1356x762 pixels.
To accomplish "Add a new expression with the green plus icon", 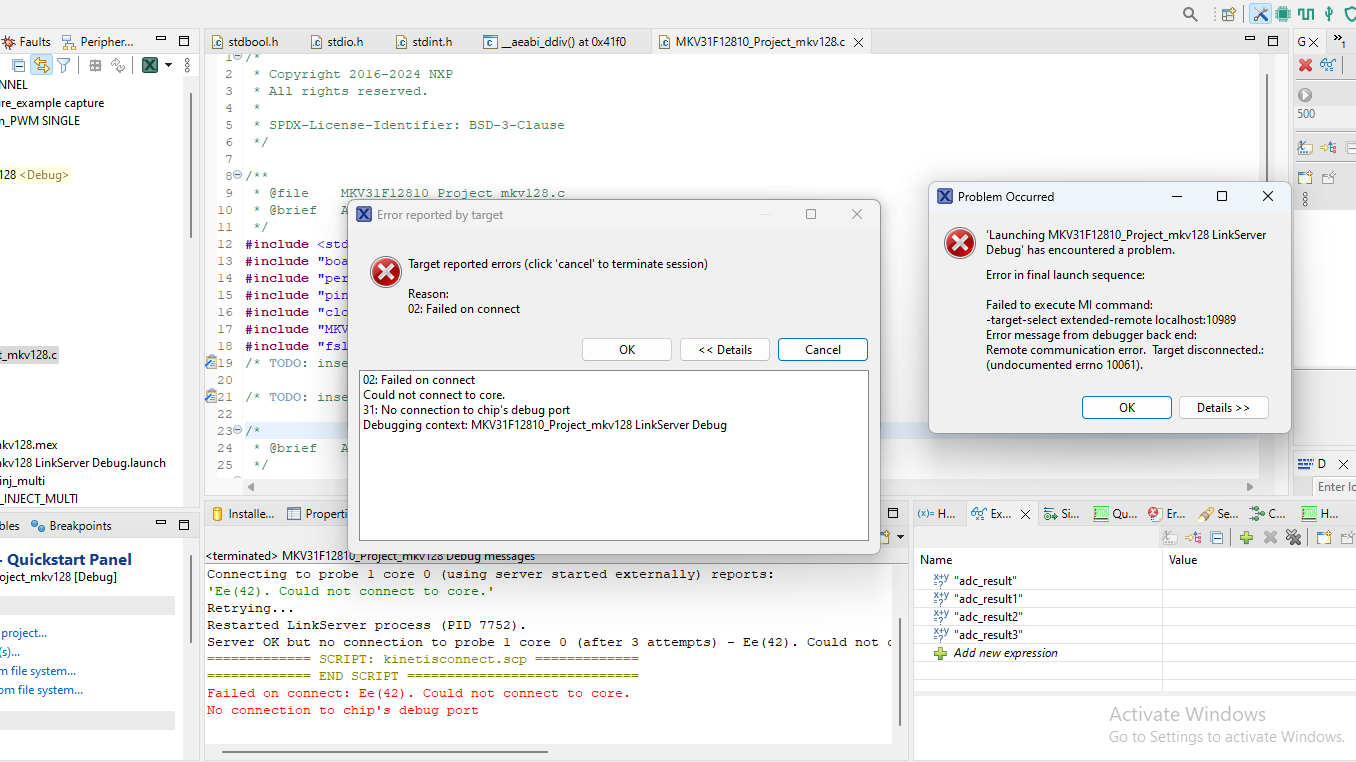I will click(x=1245, y=537).
